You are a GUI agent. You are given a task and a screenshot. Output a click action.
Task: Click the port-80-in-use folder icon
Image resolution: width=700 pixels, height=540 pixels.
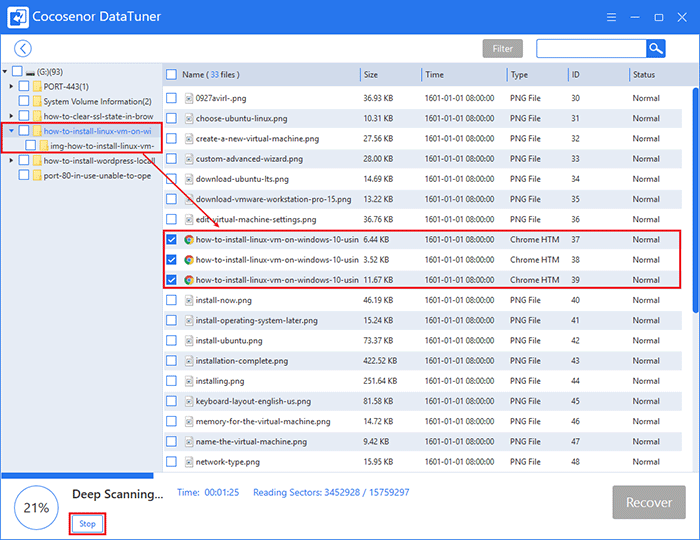point(37,175)
